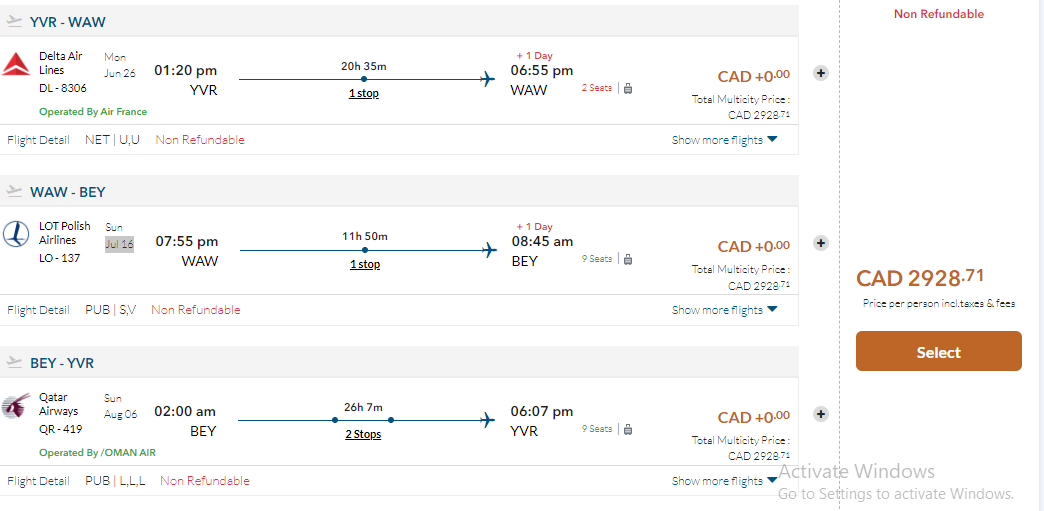Click the 2 Stops link on BEY-YVR

pos(363,434)
